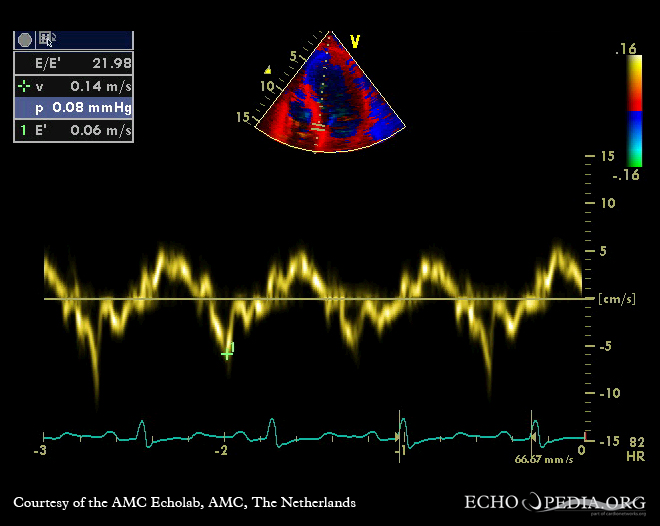
Task: Click the Echopedia swirl logo
Action: [x=533, y=502]
